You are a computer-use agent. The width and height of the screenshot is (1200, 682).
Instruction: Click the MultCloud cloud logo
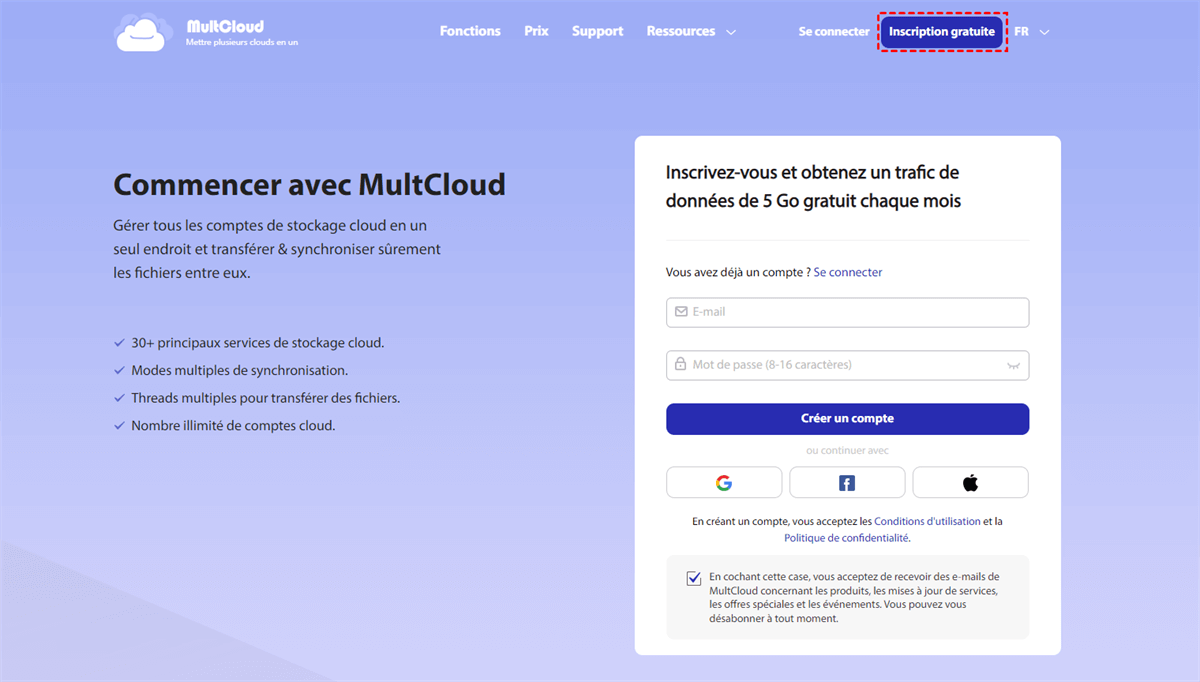[145, 32]
